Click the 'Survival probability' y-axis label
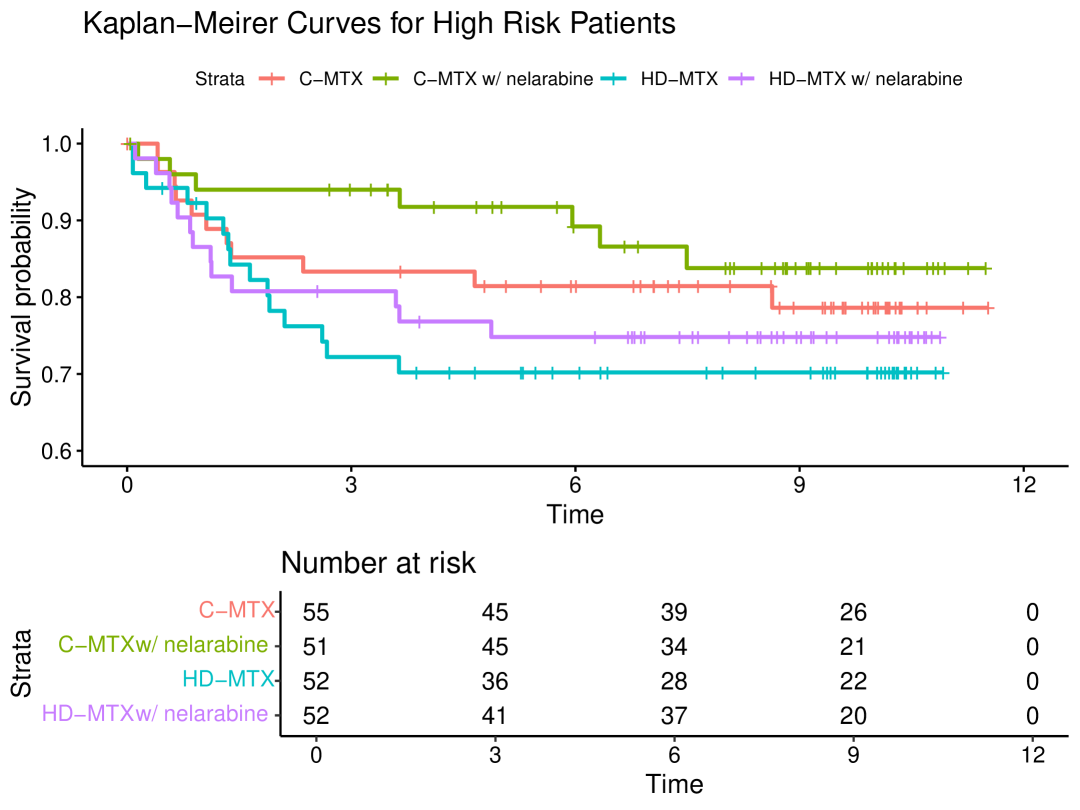The width and height of the screenshot is (1080, 810). 21,297
